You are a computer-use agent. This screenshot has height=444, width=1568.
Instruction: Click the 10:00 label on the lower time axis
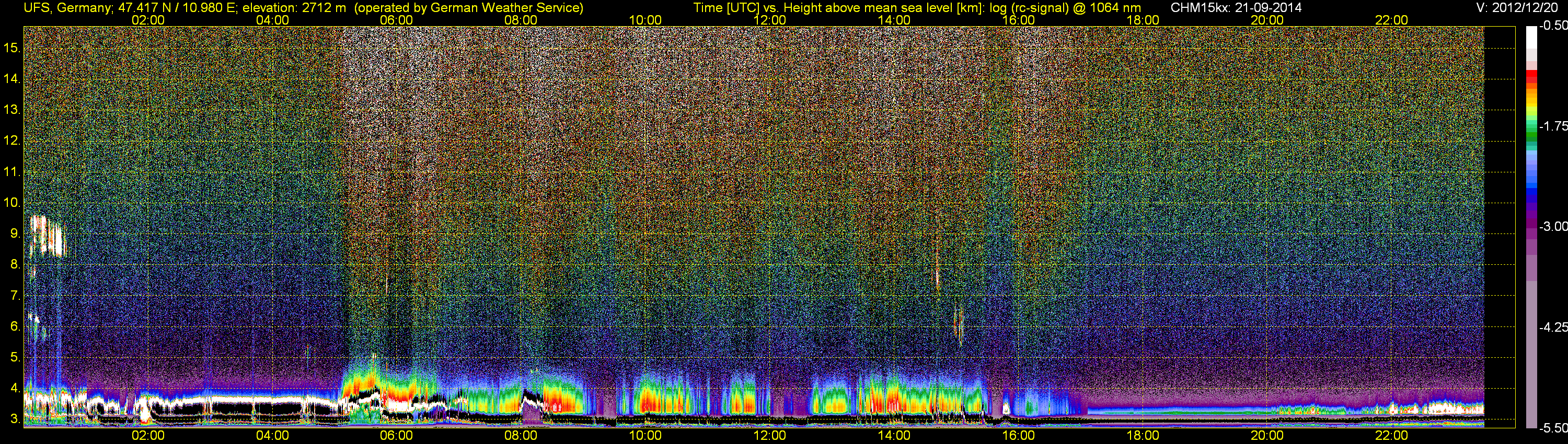[645, 436]
